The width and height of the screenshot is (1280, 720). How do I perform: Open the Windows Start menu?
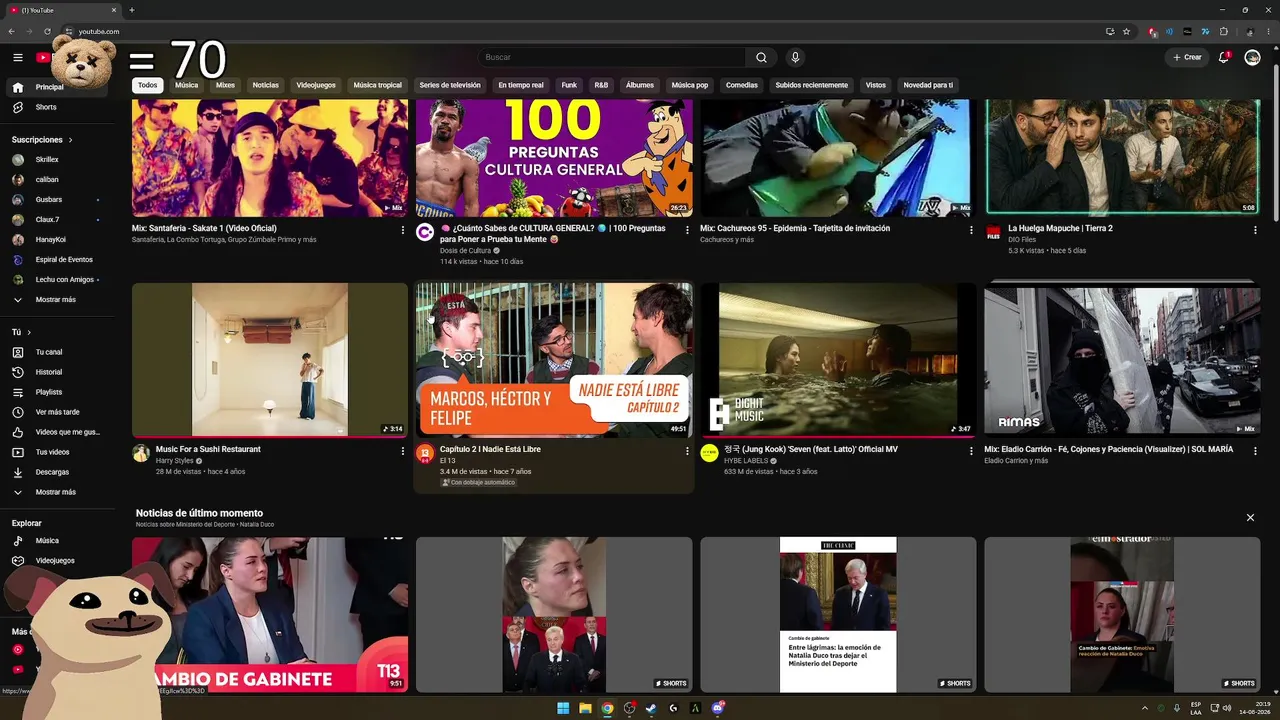click(x=563, y=709)
